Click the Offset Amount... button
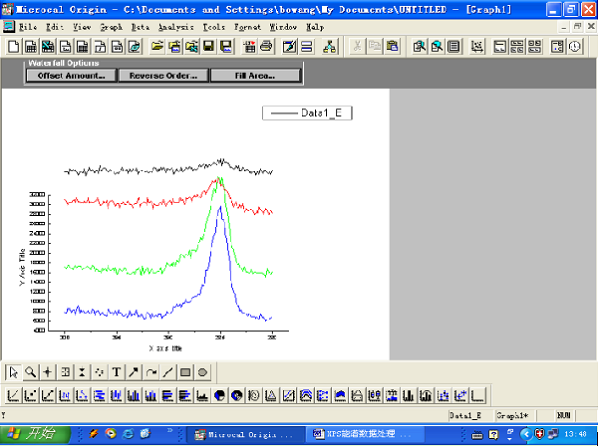The width and height of the screenshot is (600, 446). [x=69, y=75]
